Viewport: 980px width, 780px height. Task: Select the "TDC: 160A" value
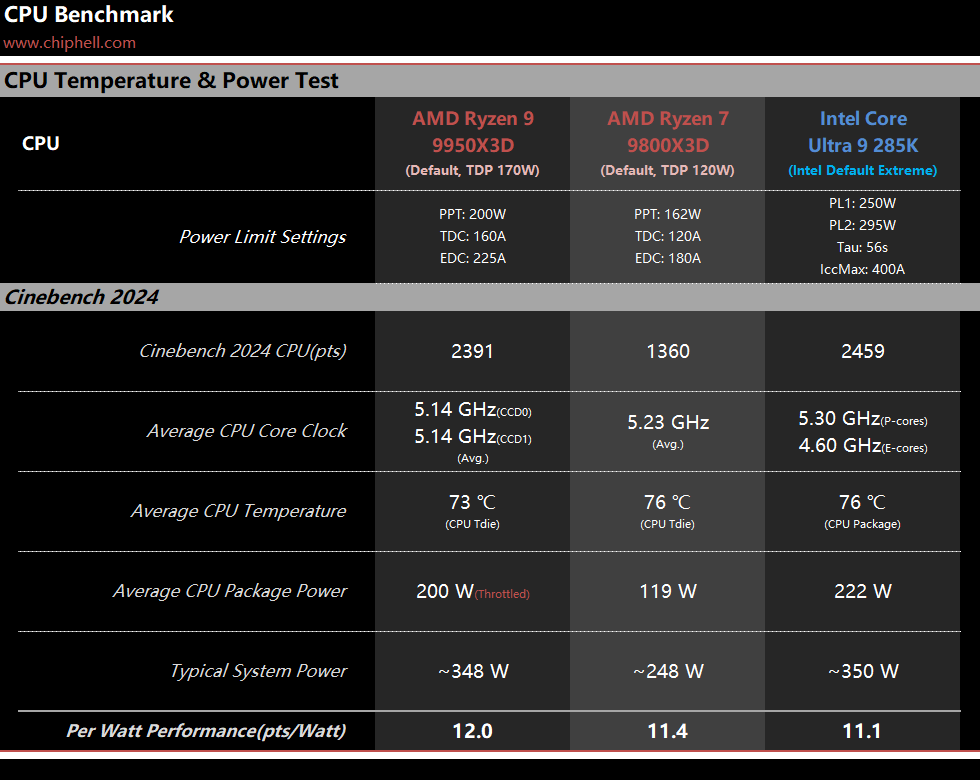pos(472,236)
